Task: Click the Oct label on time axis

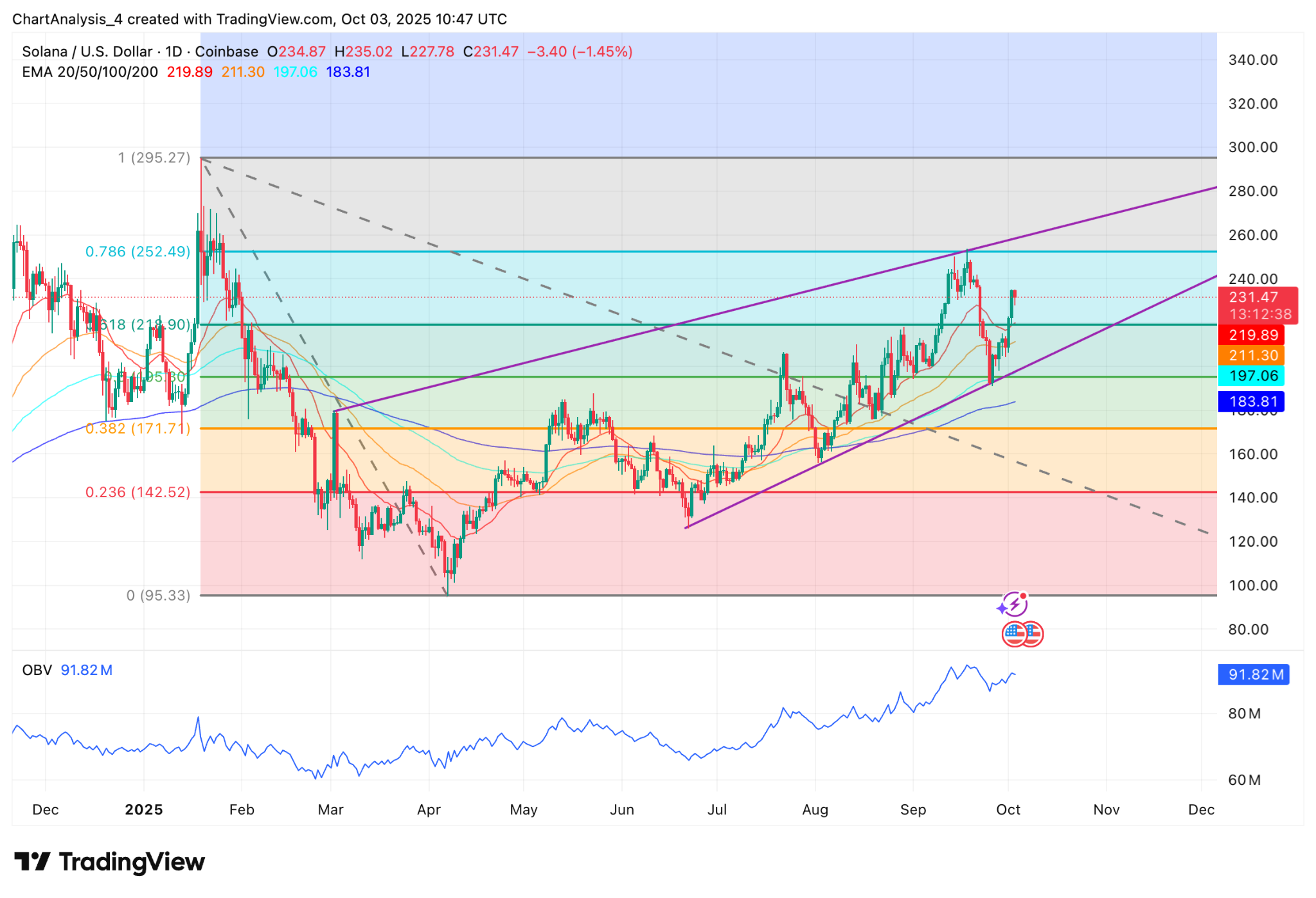Action: click(x=1008, y=809)
